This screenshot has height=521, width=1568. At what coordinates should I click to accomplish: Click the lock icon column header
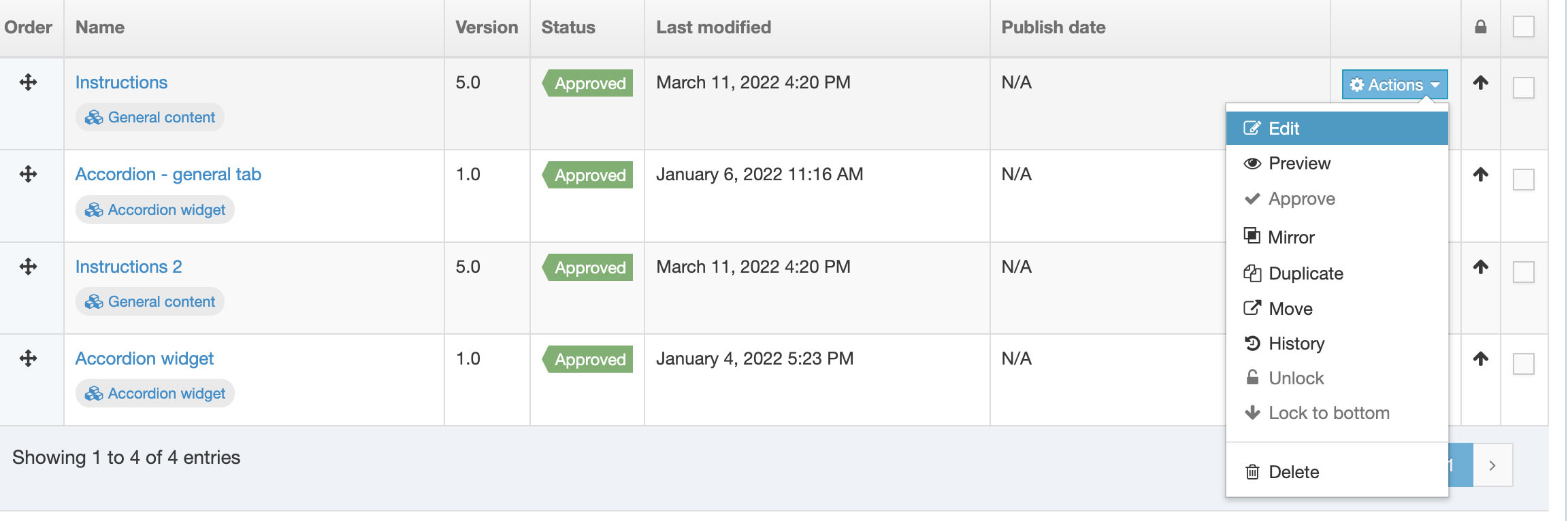coord(1480,27)
